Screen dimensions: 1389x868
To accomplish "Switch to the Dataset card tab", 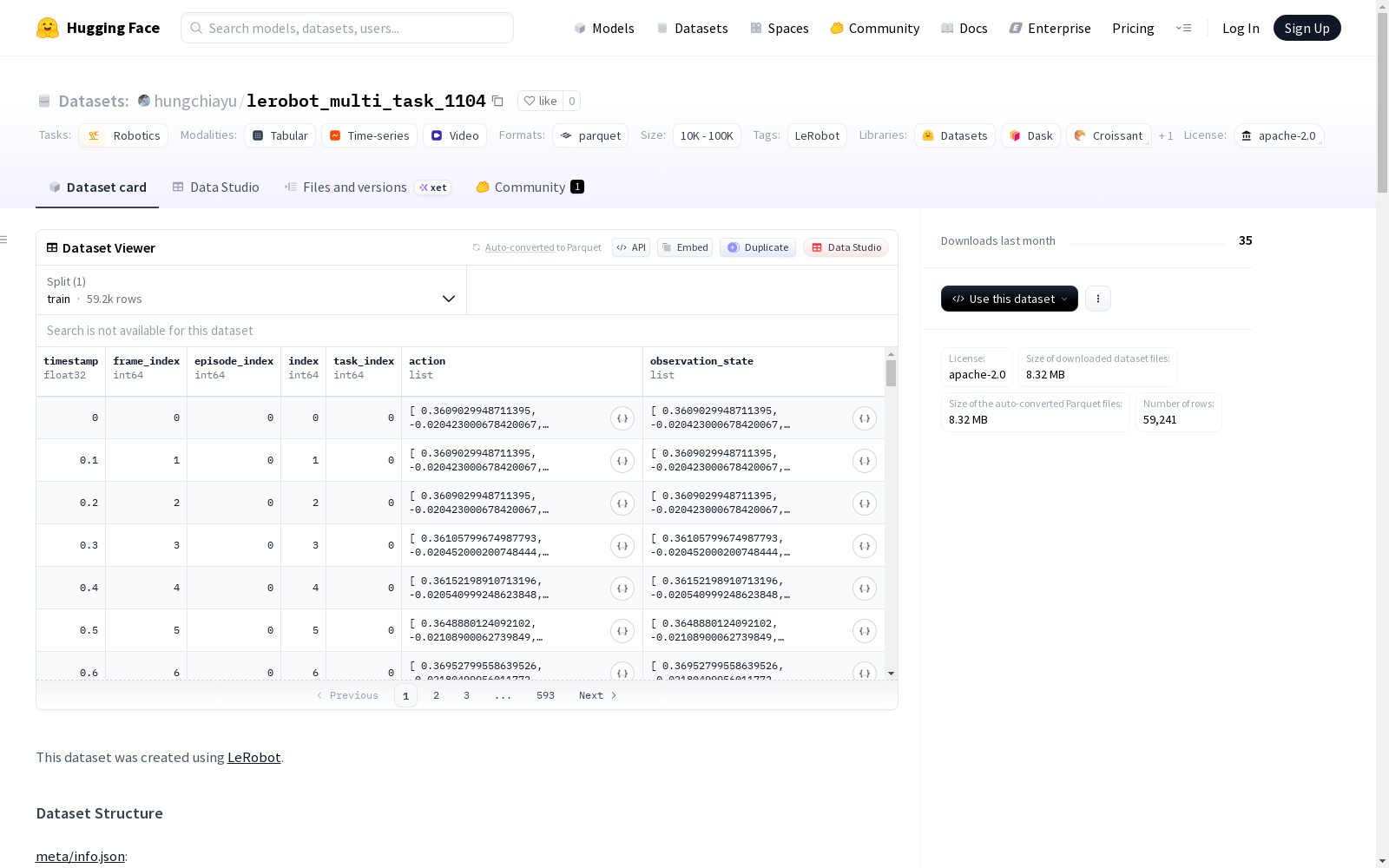I will pos(97,187).
